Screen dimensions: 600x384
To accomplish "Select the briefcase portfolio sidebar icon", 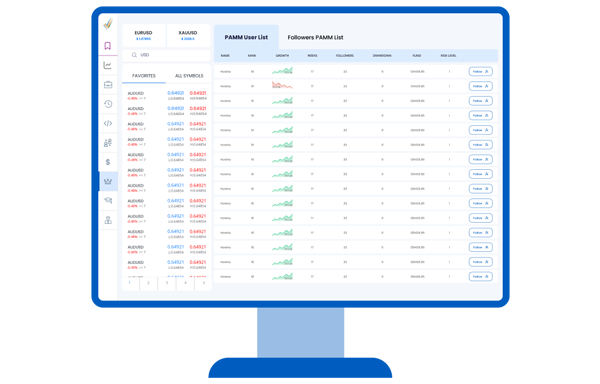I will [x=108, y=85].
